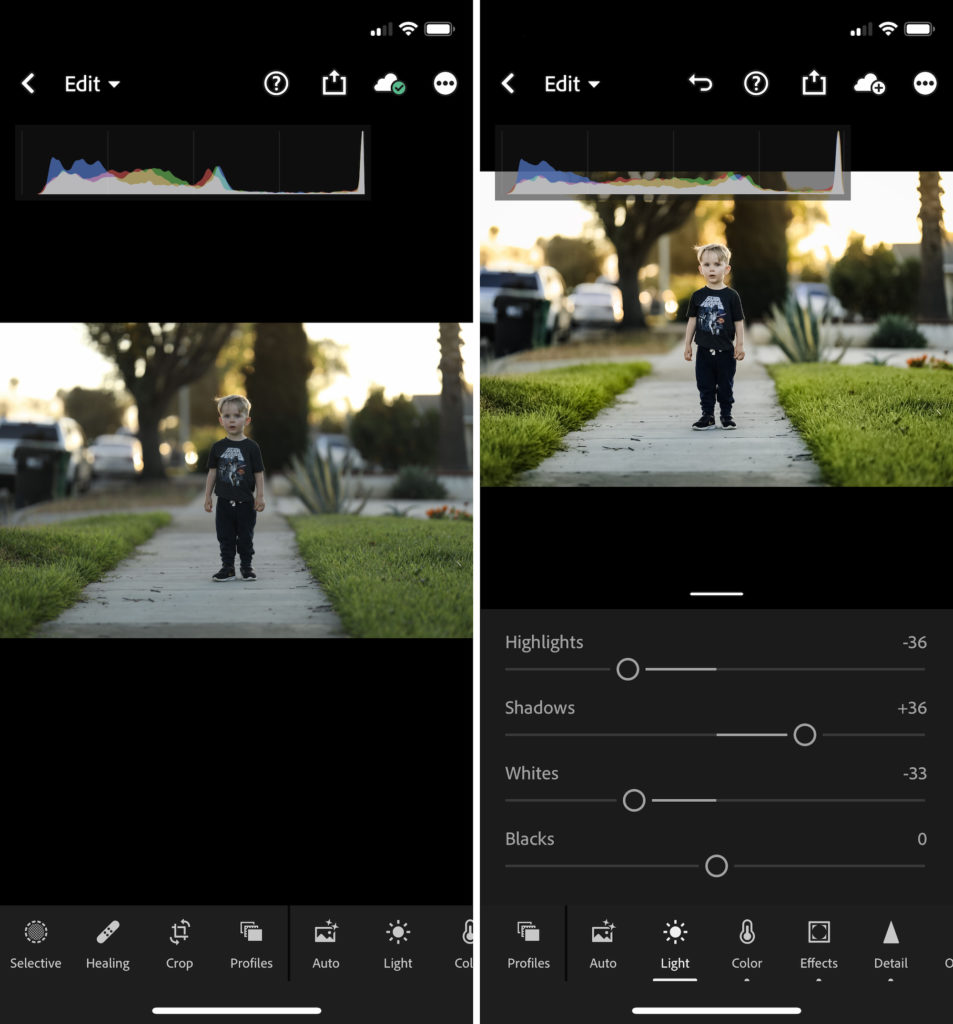This screenshot has width=953, height=1024.
Task: Open the Help menu
Action: click(x=757, y=84)
